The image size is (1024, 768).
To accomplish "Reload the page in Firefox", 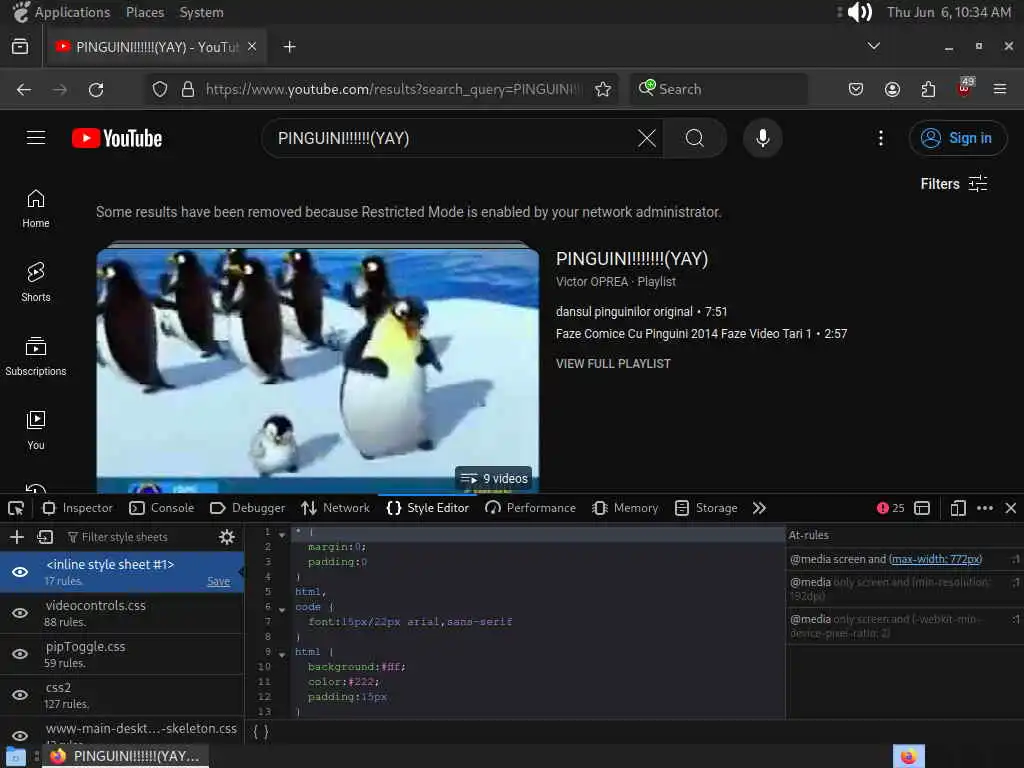I will [x=96, y=89].
